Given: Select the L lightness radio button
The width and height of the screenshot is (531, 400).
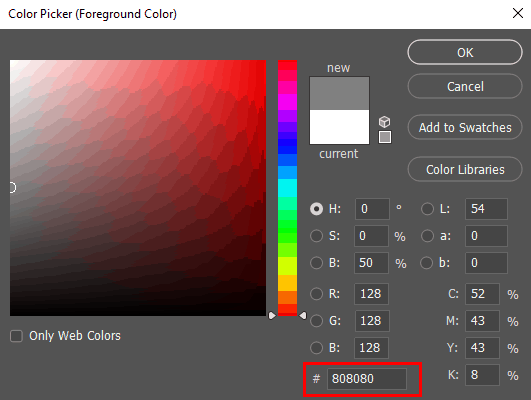Looking at the screenshot, I should [x=427, y=209].
